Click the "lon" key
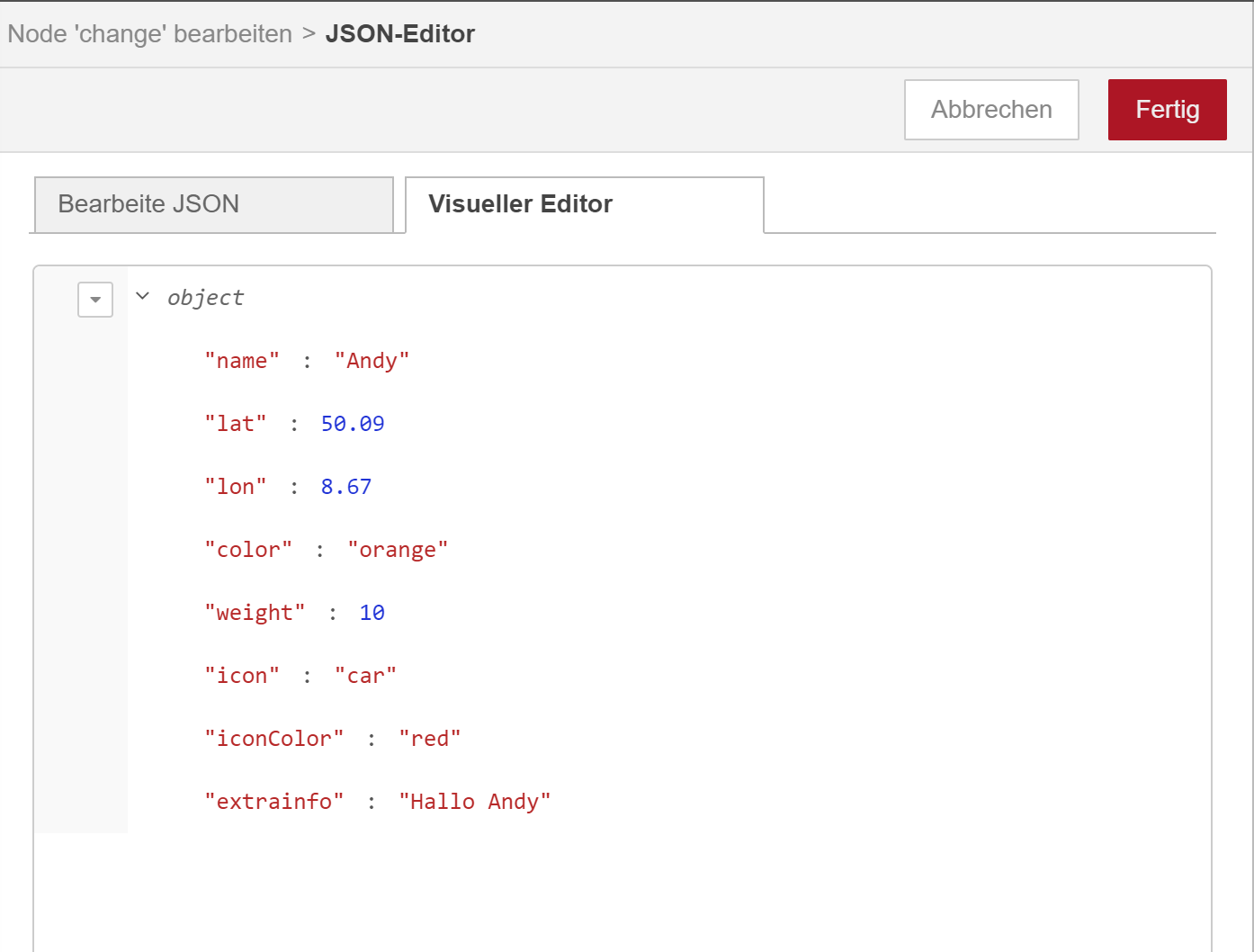The height and width of the screenshot is (952, 1254). 236,487
